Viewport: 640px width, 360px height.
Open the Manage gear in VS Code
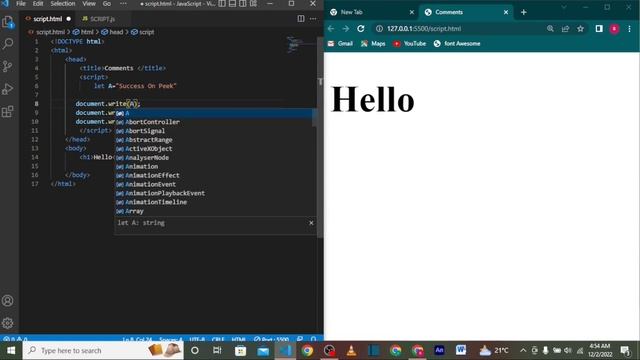pyautogui.click(x=8, y=323)
